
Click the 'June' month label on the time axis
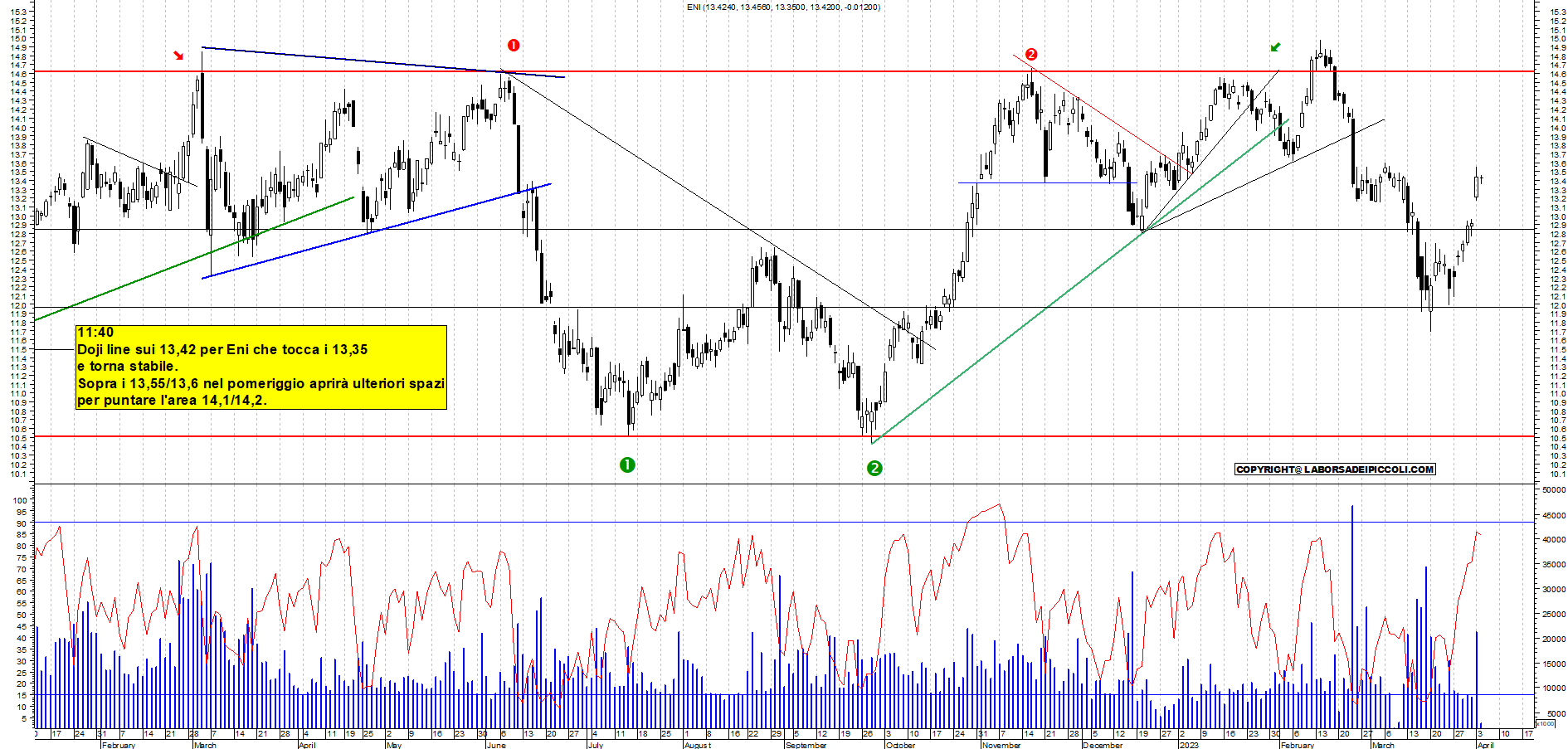496,745
